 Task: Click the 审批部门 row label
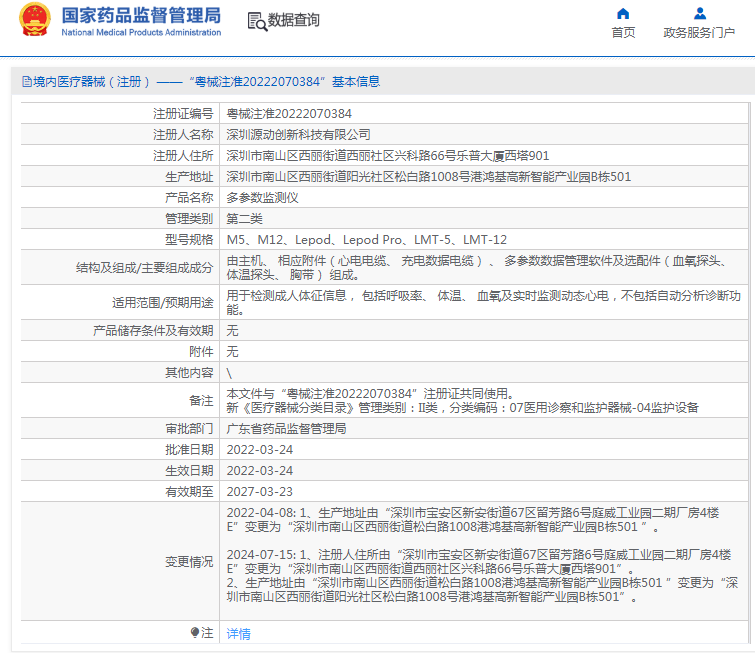(189, 429)
